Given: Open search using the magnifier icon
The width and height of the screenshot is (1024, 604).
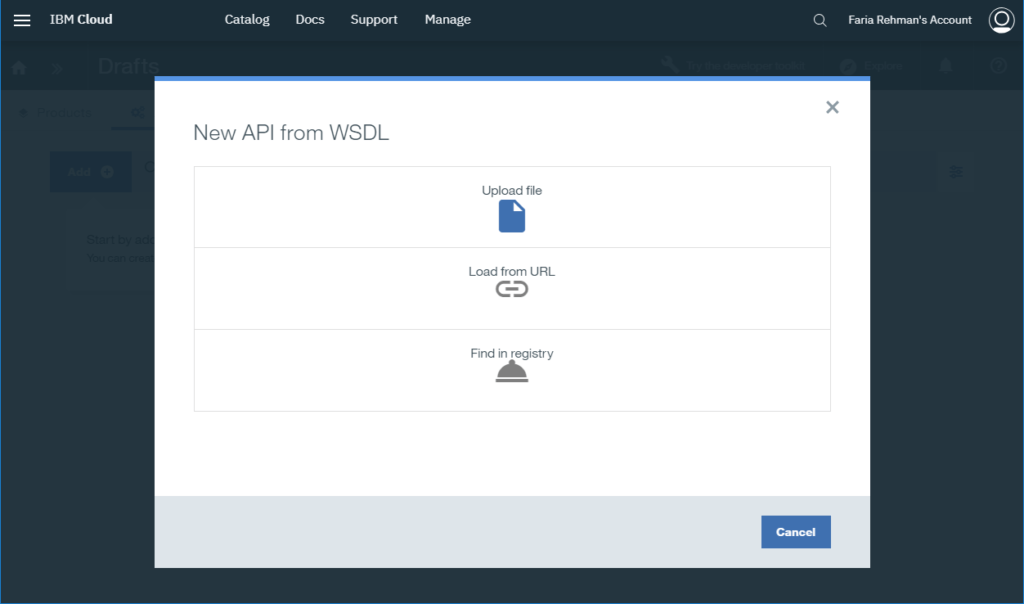Looking at the screenshot, I should coord(819,19).
